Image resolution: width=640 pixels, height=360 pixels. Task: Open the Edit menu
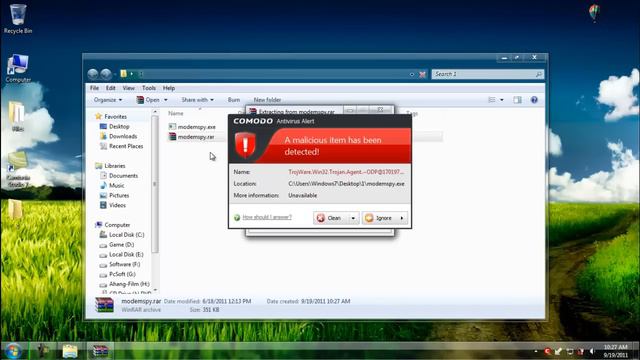point(111,88)
